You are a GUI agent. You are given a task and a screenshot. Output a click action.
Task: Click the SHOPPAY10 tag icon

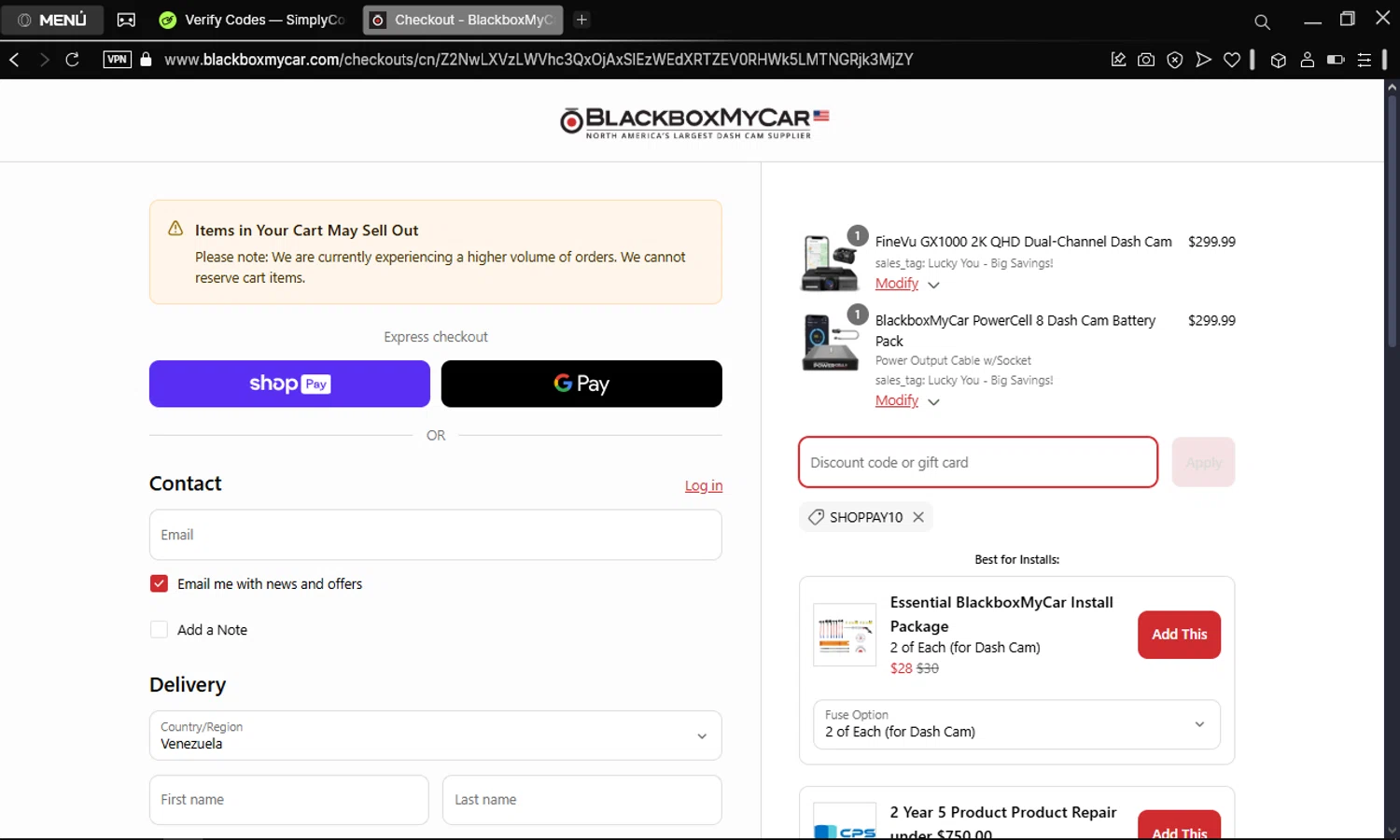(816, 517)
